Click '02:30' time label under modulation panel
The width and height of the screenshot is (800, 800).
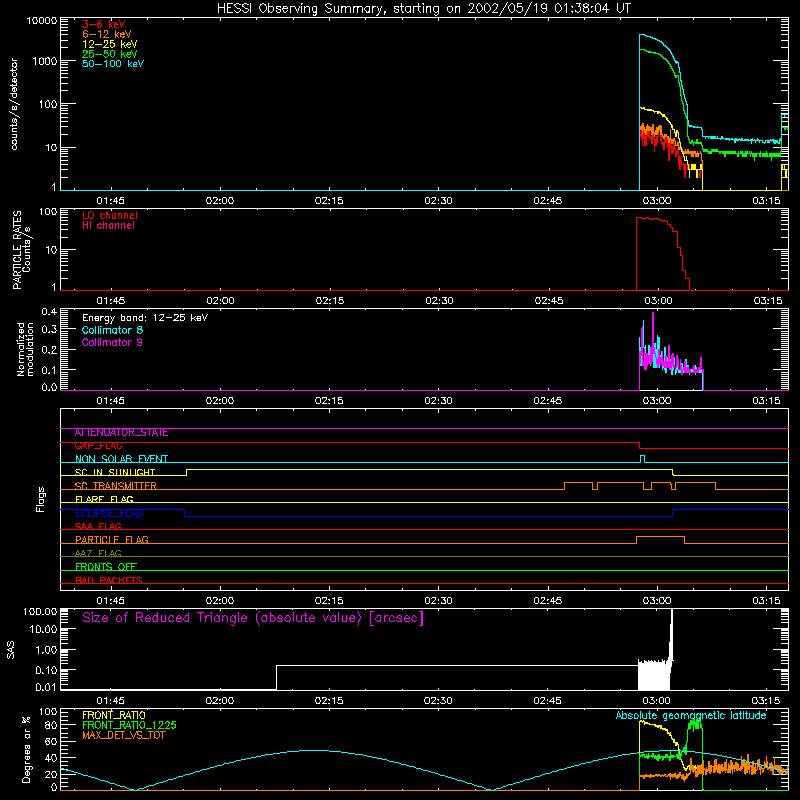coord(438,401)
